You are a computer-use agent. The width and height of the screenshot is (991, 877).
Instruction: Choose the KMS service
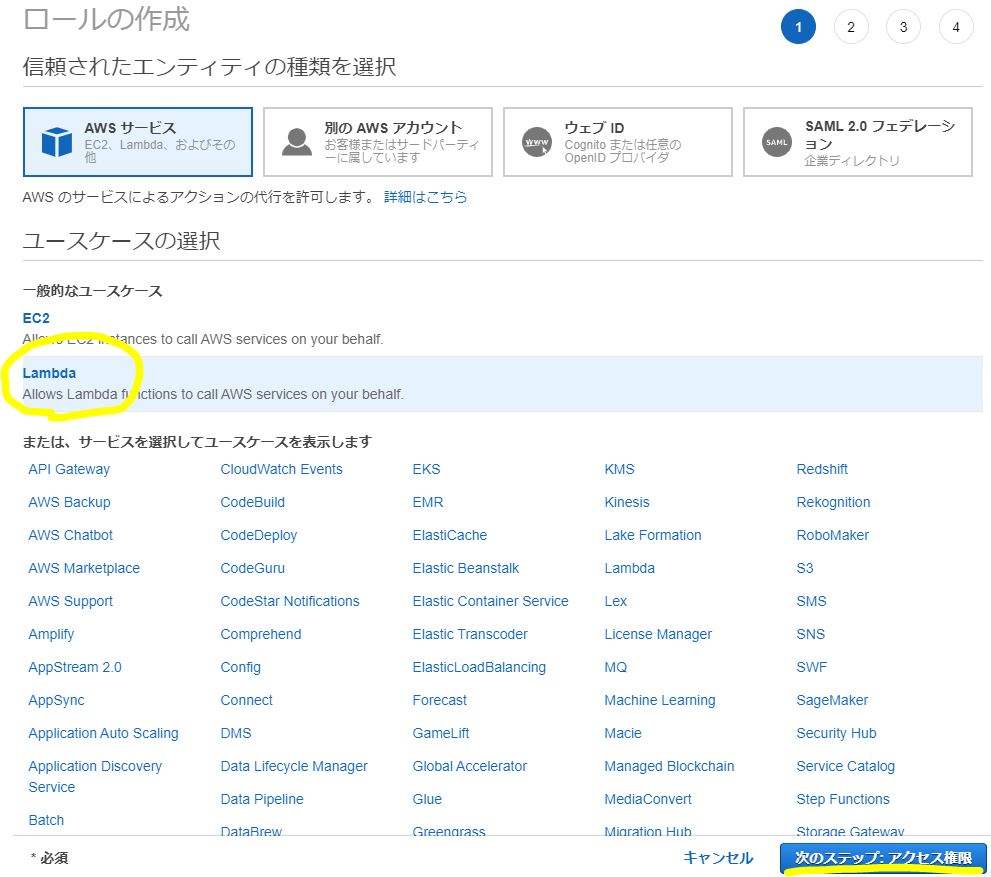[x=619, y=469]
